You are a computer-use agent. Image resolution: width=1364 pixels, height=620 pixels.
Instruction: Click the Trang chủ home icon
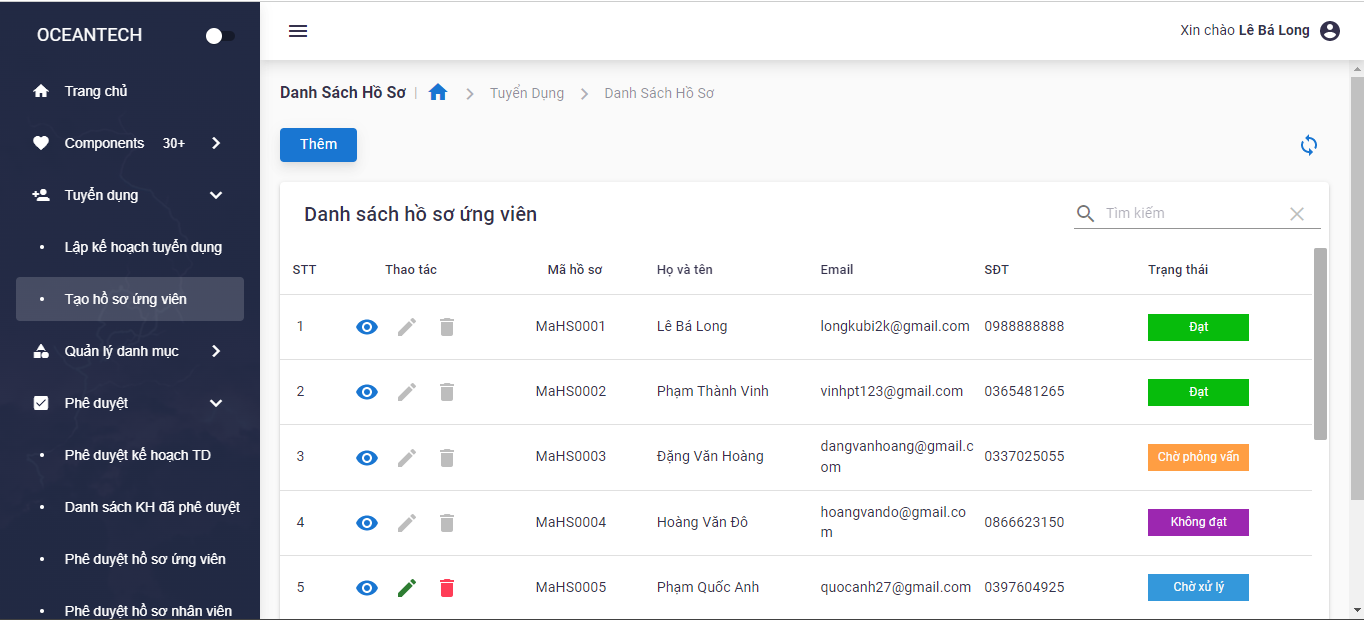41,91
